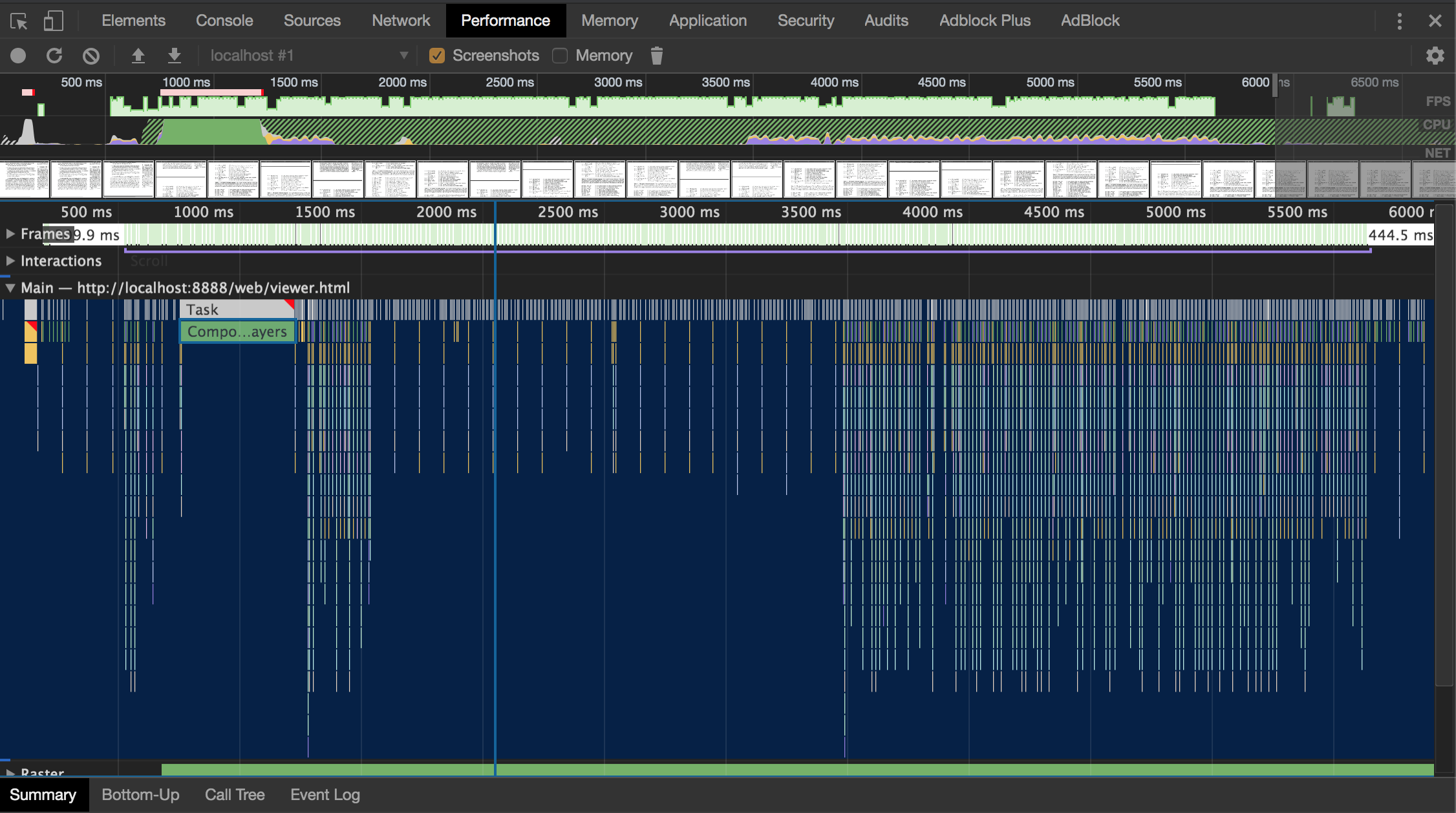Click the inspect element picker icon

click(x=19, y=21)
